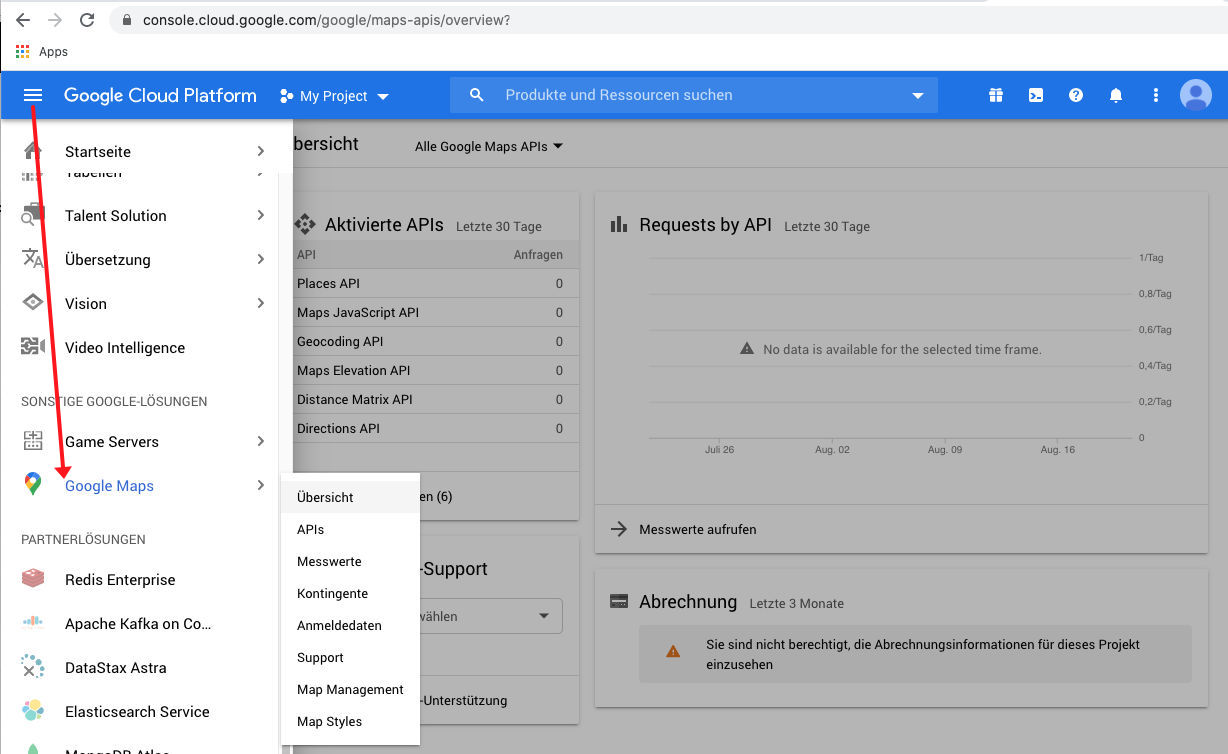Click the Messwerte aufrufen link
The width and height of the screenshot is (1228, 754).
pos(698,529)
